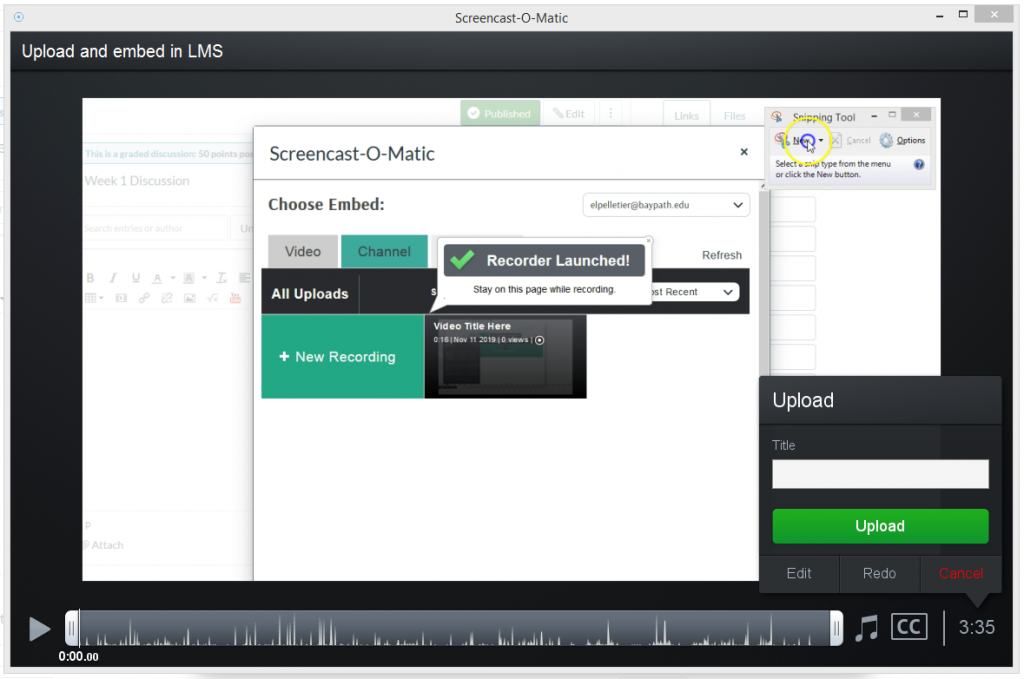Image resolution: width=1024 pixels, height=679 pixels.
Task: Expand the text color dropdown arrow
Action: (172, 277)
